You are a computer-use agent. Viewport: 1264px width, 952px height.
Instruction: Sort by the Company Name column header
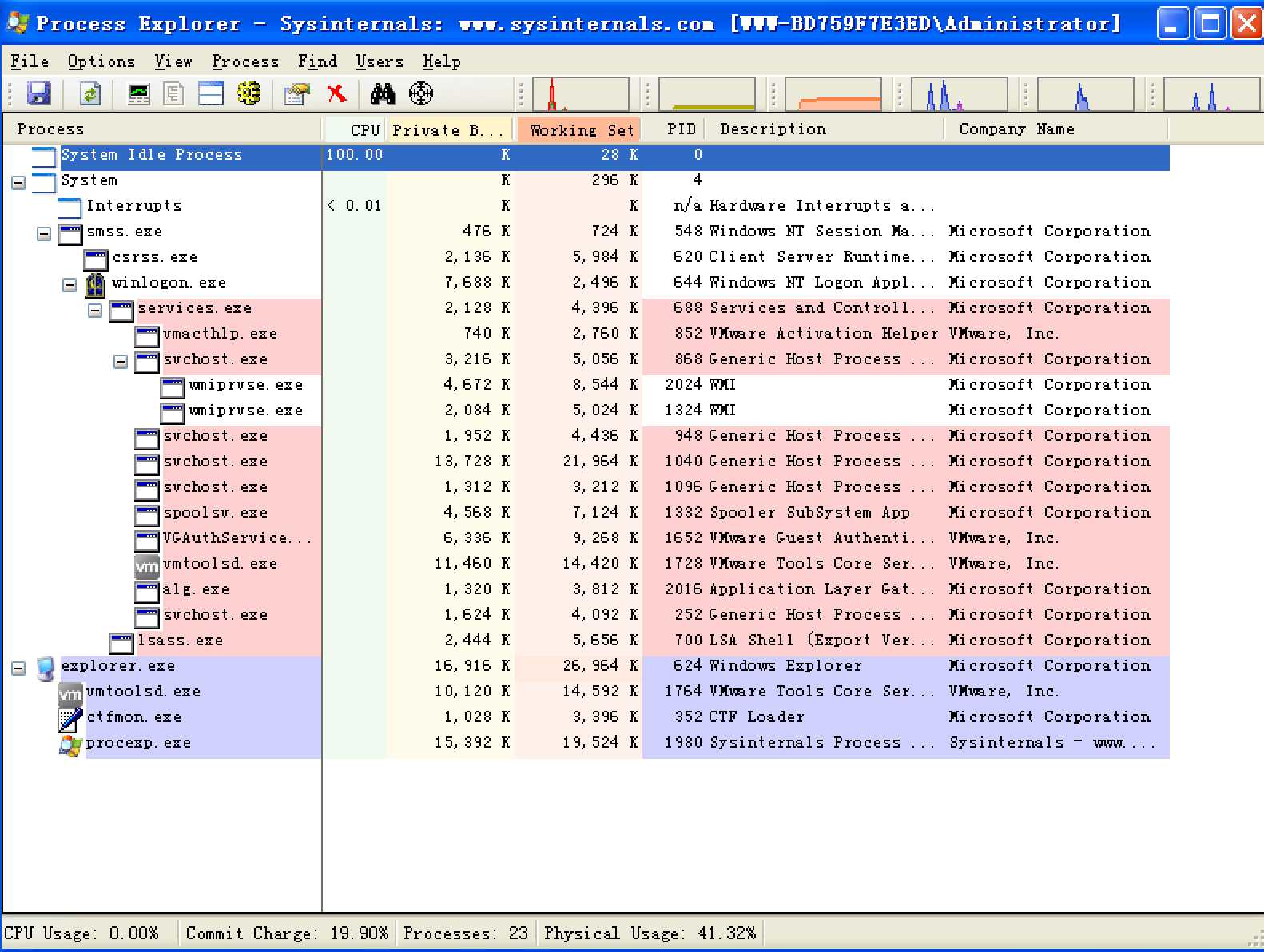click(x=1057, y=129)
